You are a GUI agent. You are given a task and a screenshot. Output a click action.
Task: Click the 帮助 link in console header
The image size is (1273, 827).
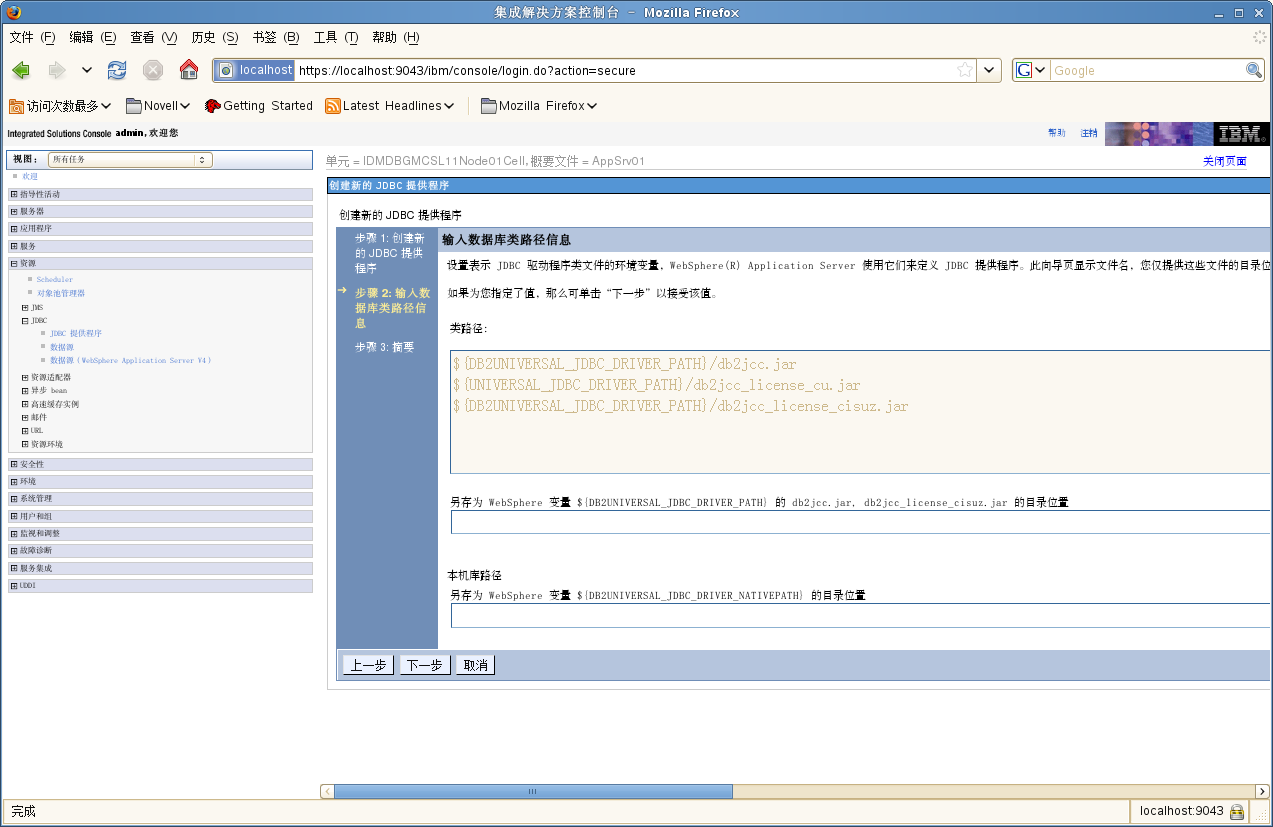coord(1056,133)
